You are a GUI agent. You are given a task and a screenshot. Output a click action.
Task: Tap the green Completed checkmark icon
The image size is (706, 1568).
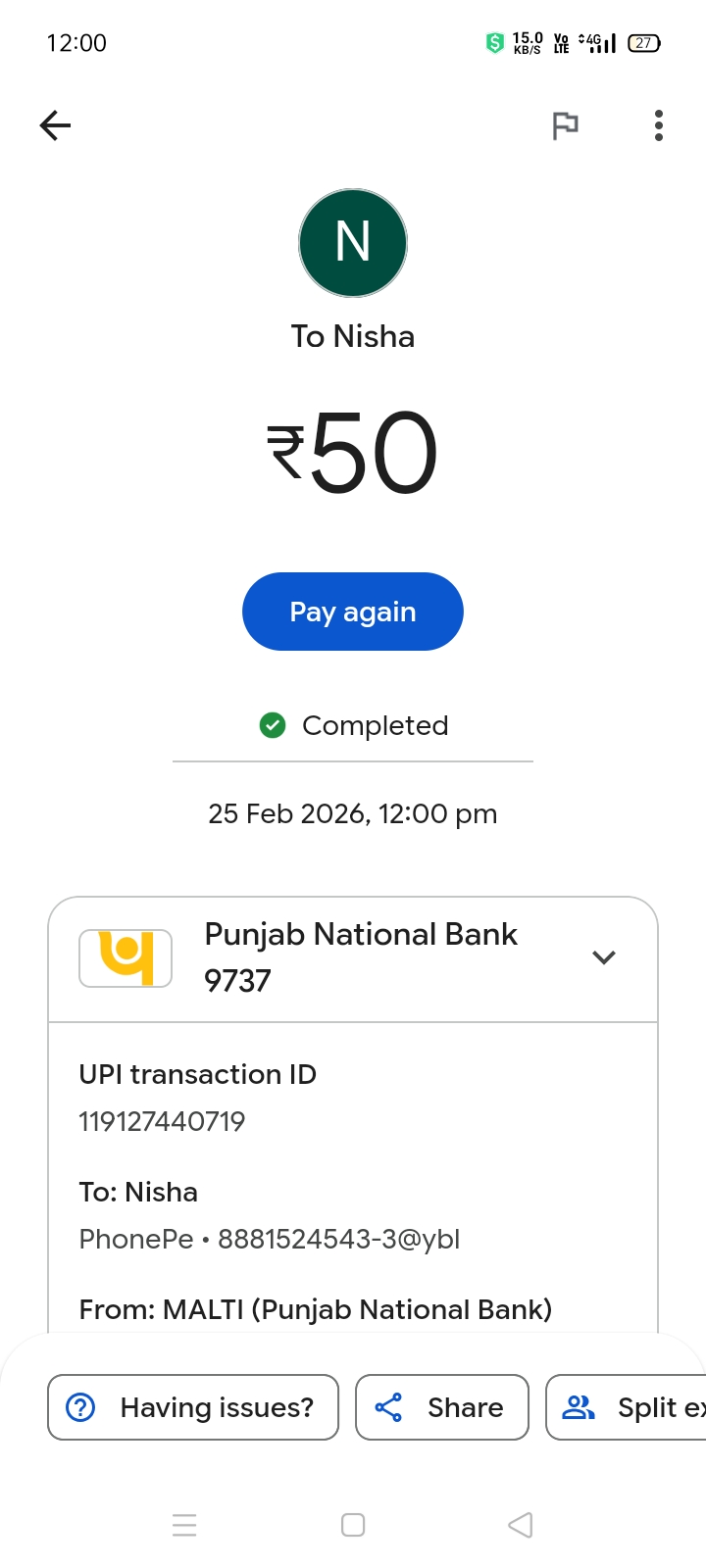click(273, 725)
